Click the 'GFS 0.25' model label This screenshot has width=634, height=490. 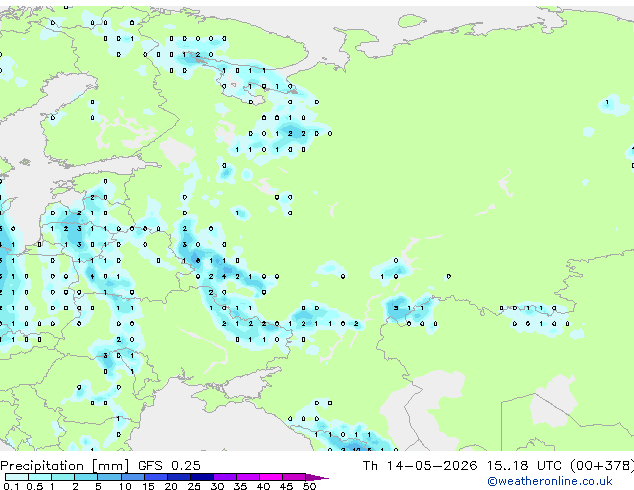pos(169,466)
